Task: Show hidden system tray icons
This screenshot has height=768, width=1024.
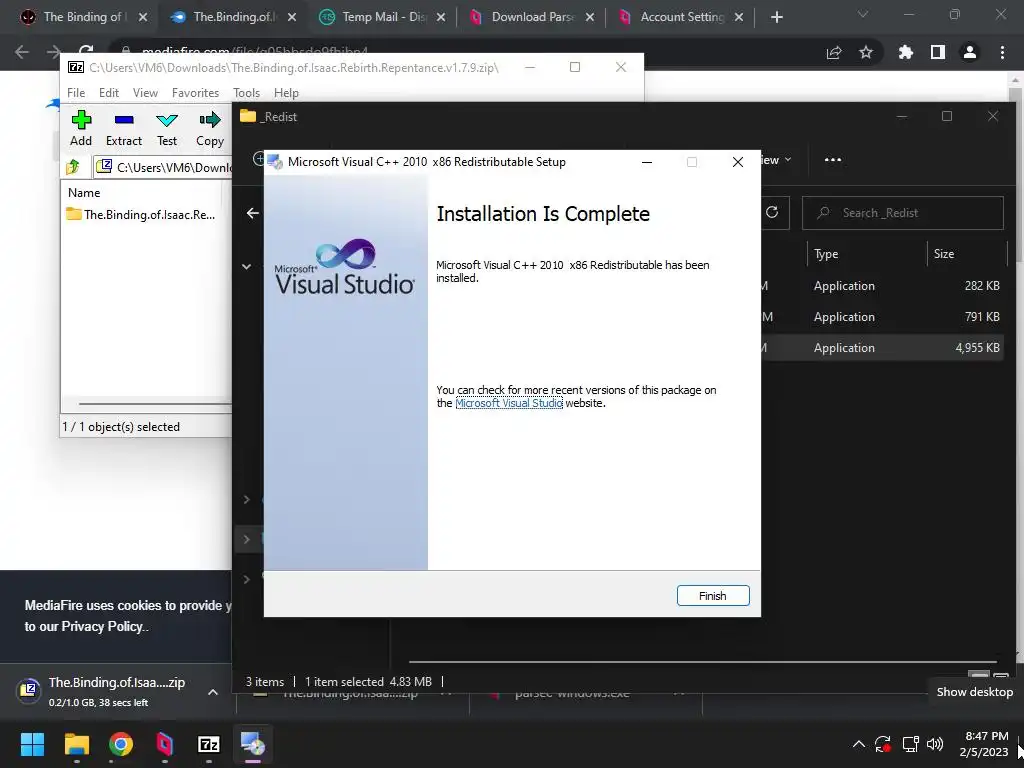Action: pos(859,744)
